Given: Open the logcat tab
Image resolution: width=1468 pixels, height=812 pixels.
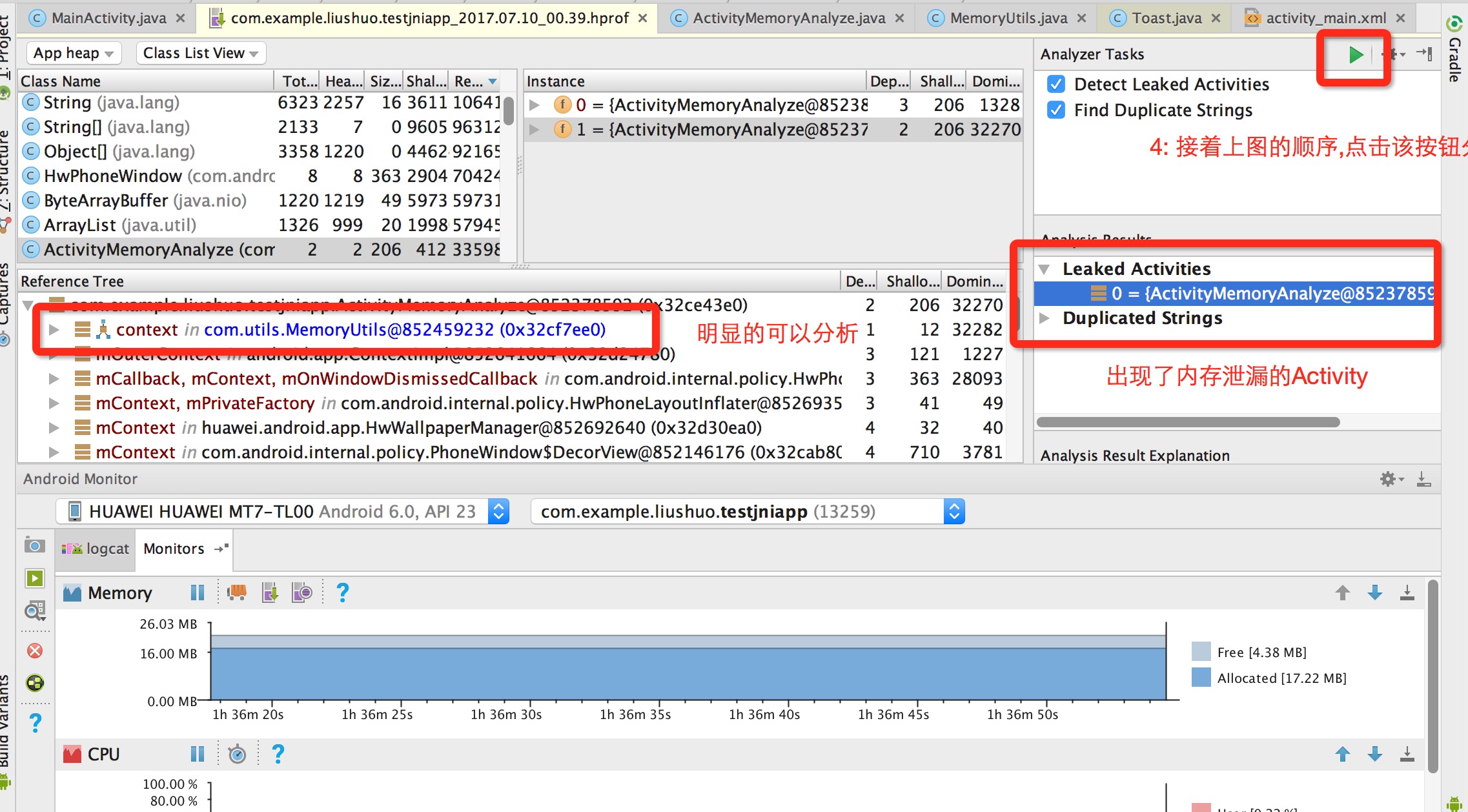Looking at the screenshot, I should click(97, 549).
